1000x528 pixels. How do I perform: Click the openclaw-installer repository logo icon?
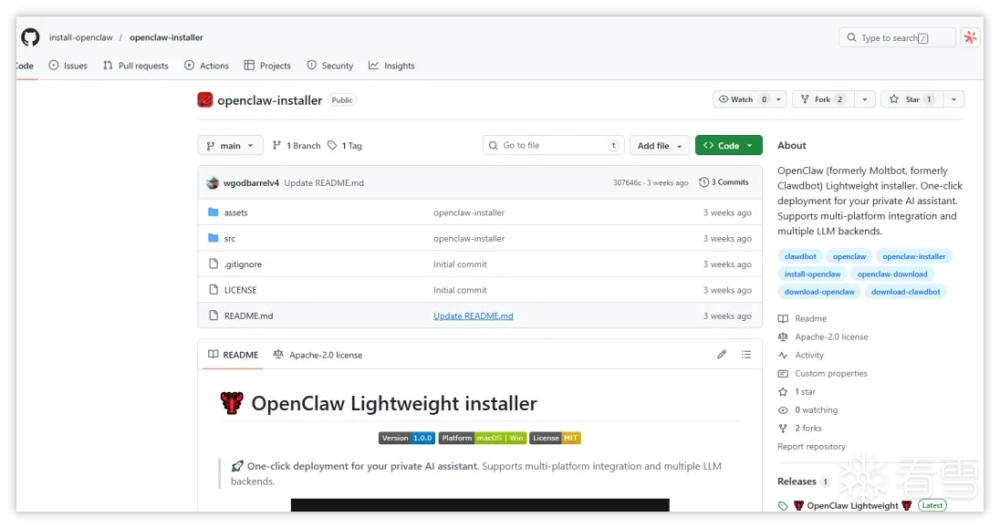coord(205,100)
